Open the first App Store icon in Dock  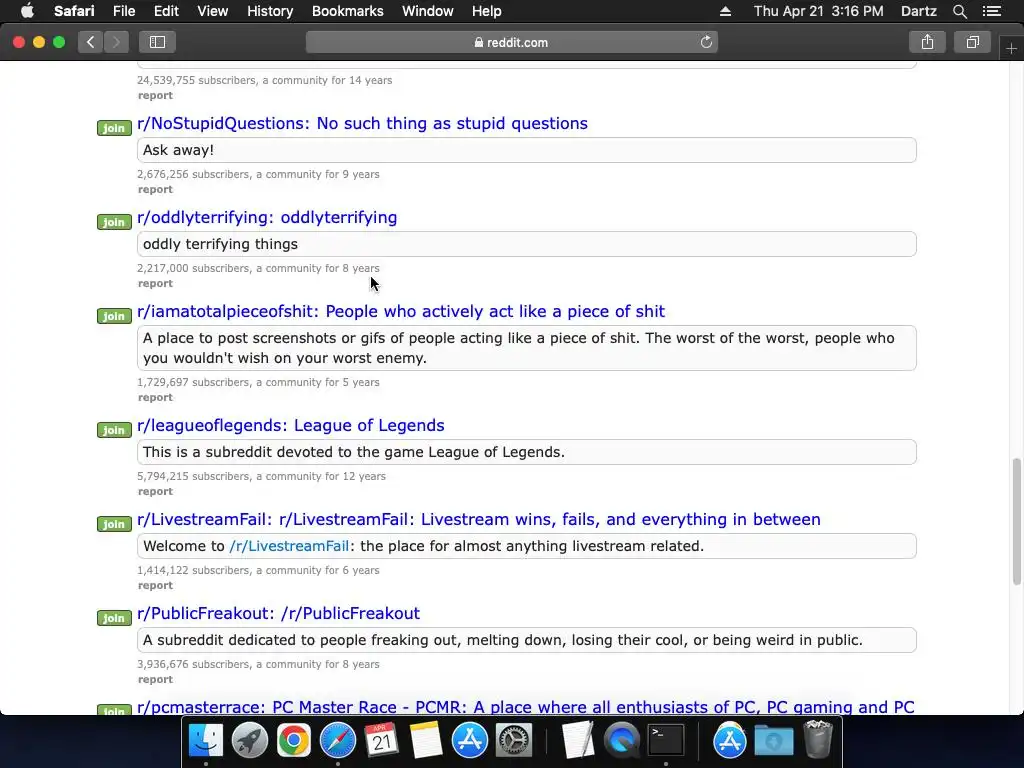pos(470,741)
